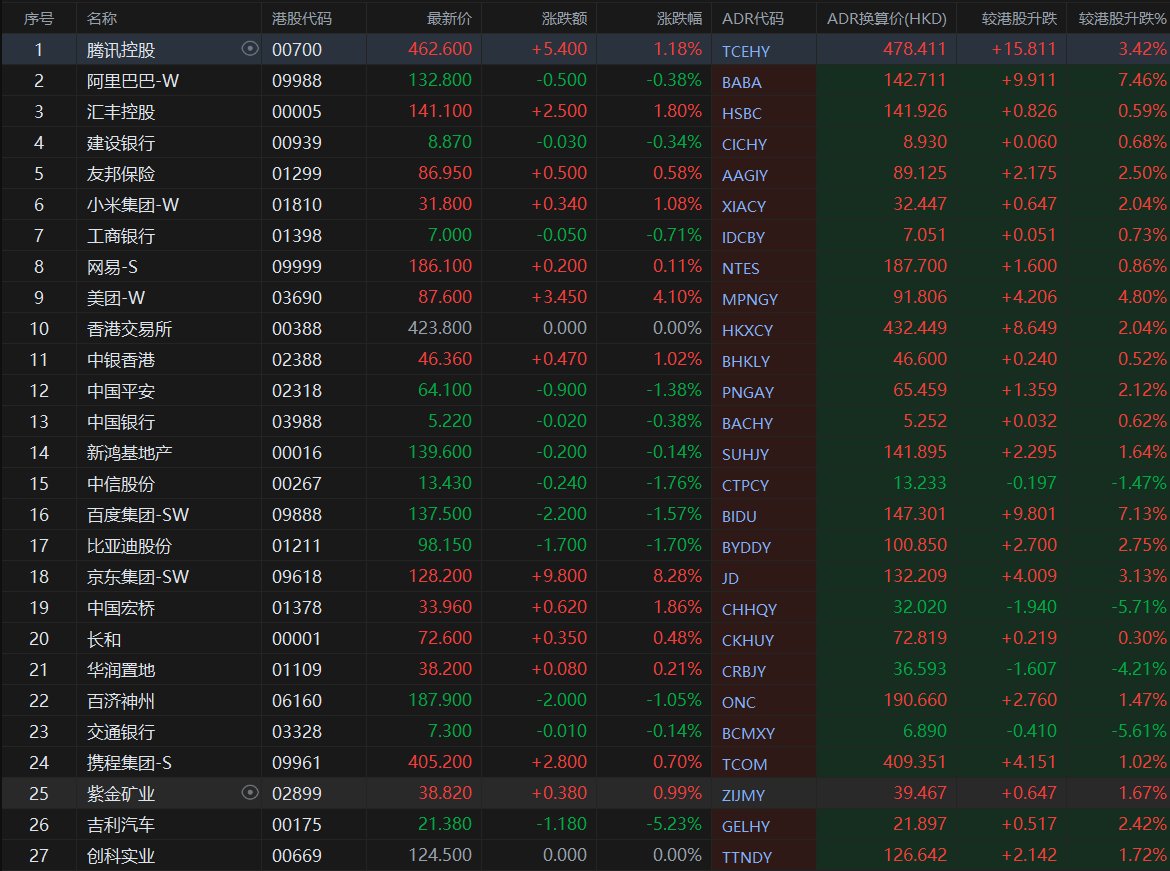
Task: Select the 中国宏桥 stock name
Action: pyautogui.click(x=121, y=608)
